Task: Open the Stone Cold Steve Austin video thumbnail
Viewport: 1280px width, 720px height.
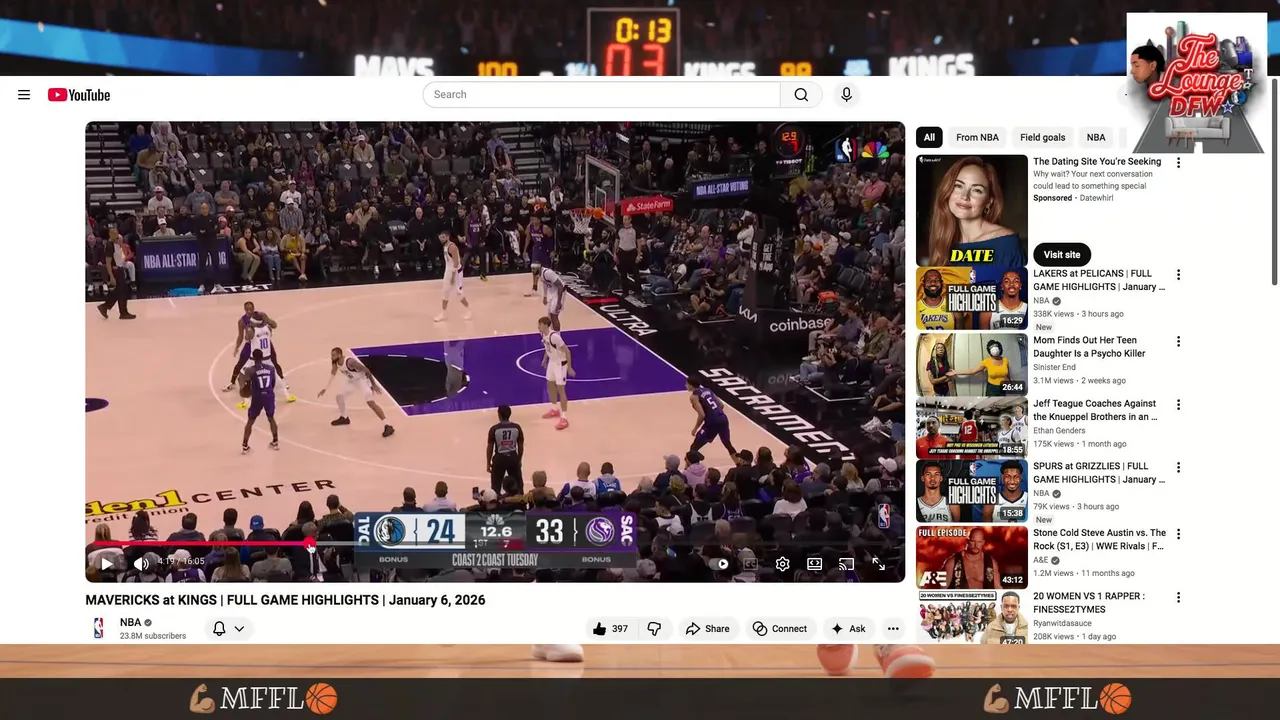Action: [x=972, y=557]
